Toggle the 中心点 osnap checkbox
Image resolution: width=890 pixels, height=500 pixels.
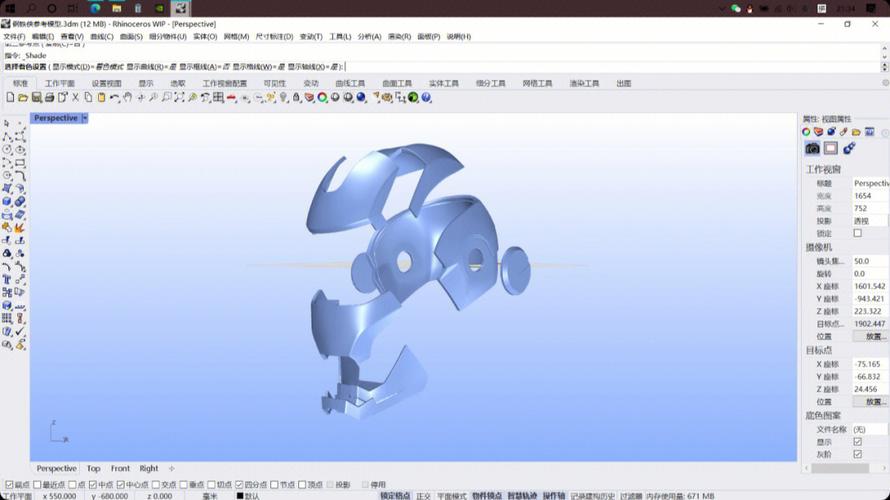click(x=120, y=485)
